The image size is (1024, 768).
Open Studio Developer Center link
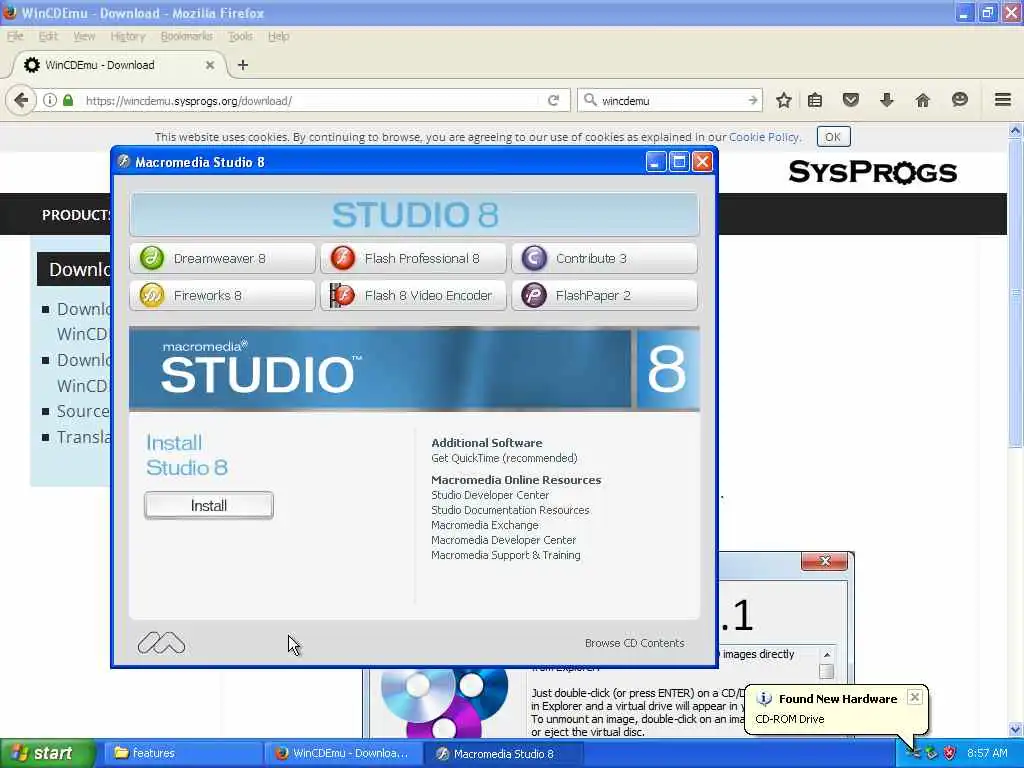pyautogui.click(x=490, y=495)
